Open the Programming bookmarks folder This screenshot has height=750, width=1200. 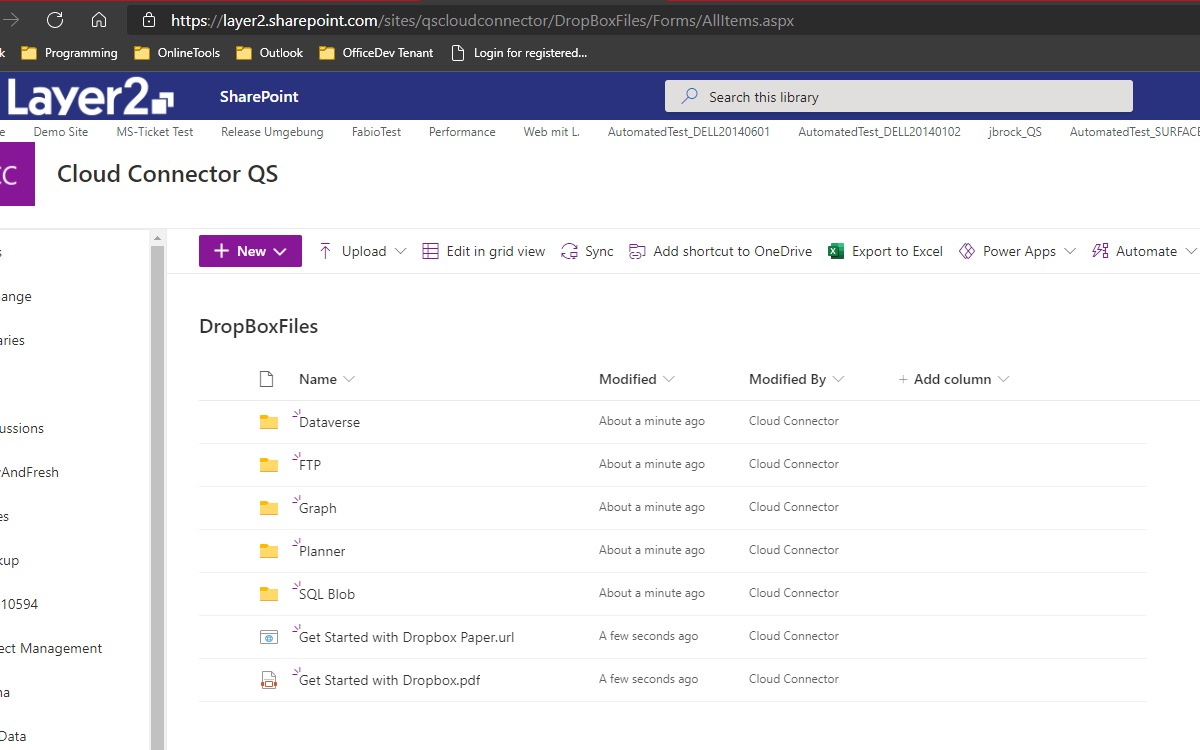pos(69,53)
